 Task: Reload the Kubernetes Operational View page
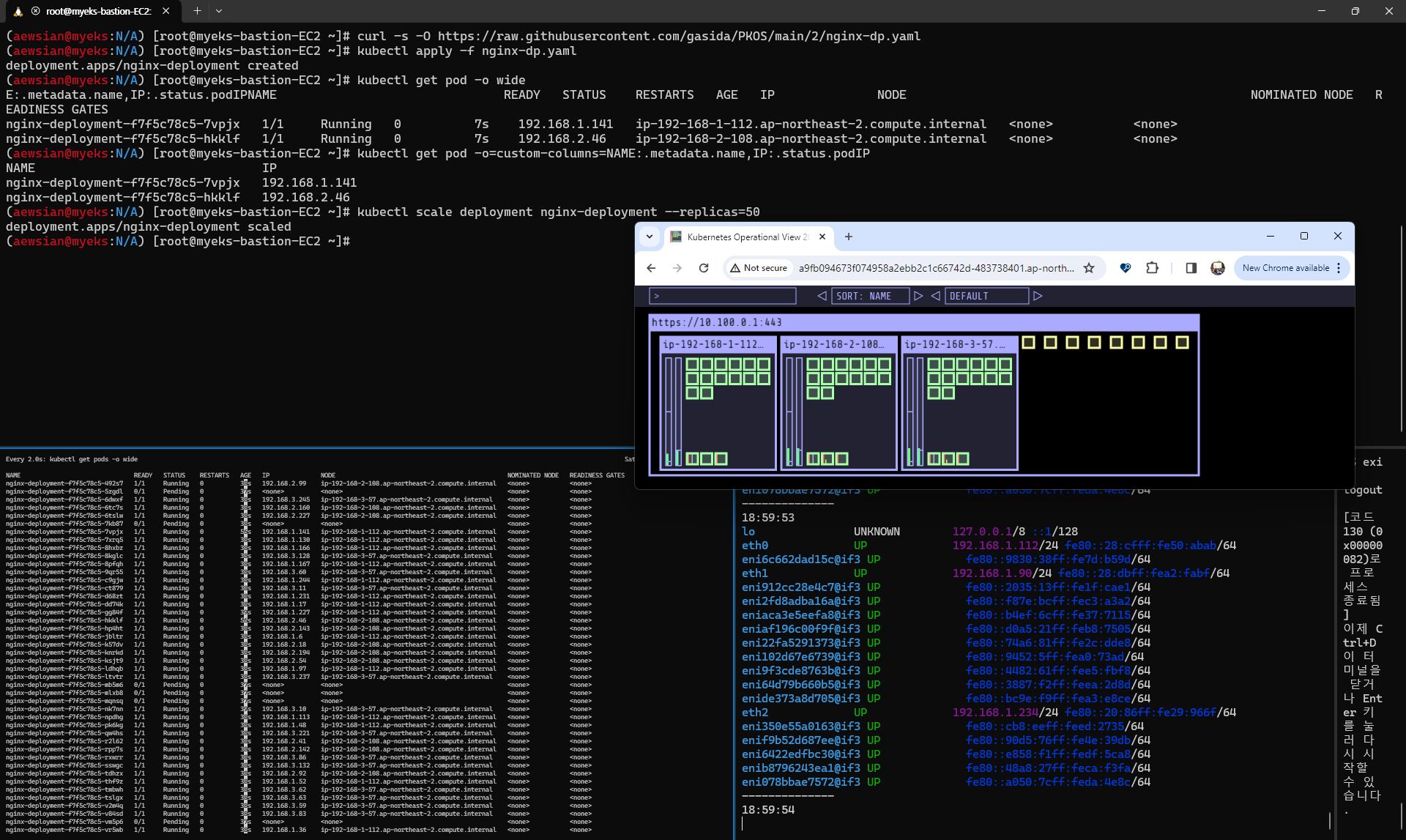704,268
